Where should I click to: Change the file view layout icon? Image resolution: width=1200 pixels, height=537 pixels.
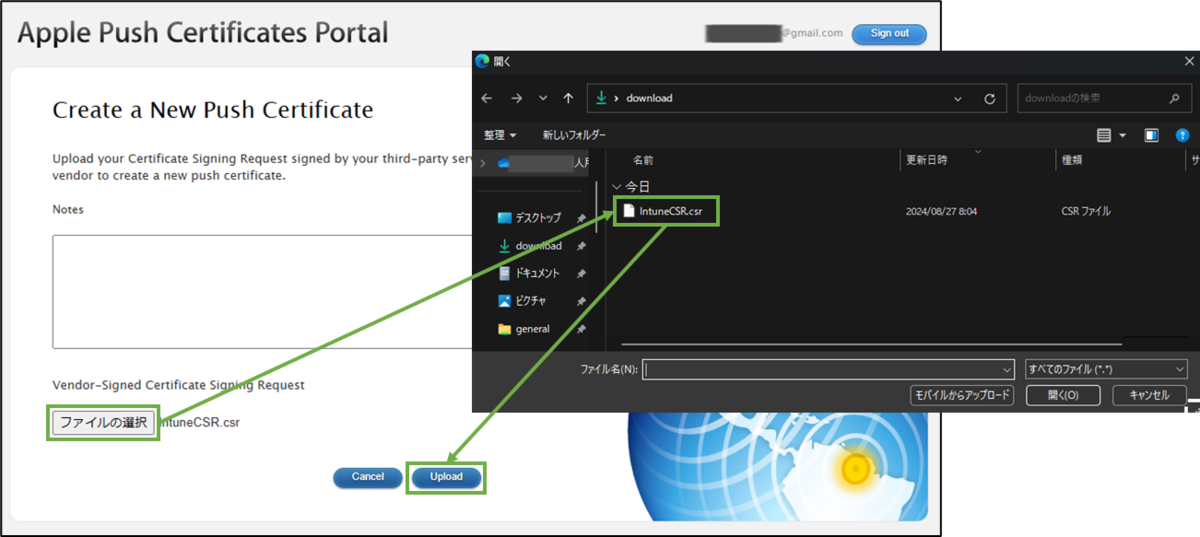(x=1104, y=135)
